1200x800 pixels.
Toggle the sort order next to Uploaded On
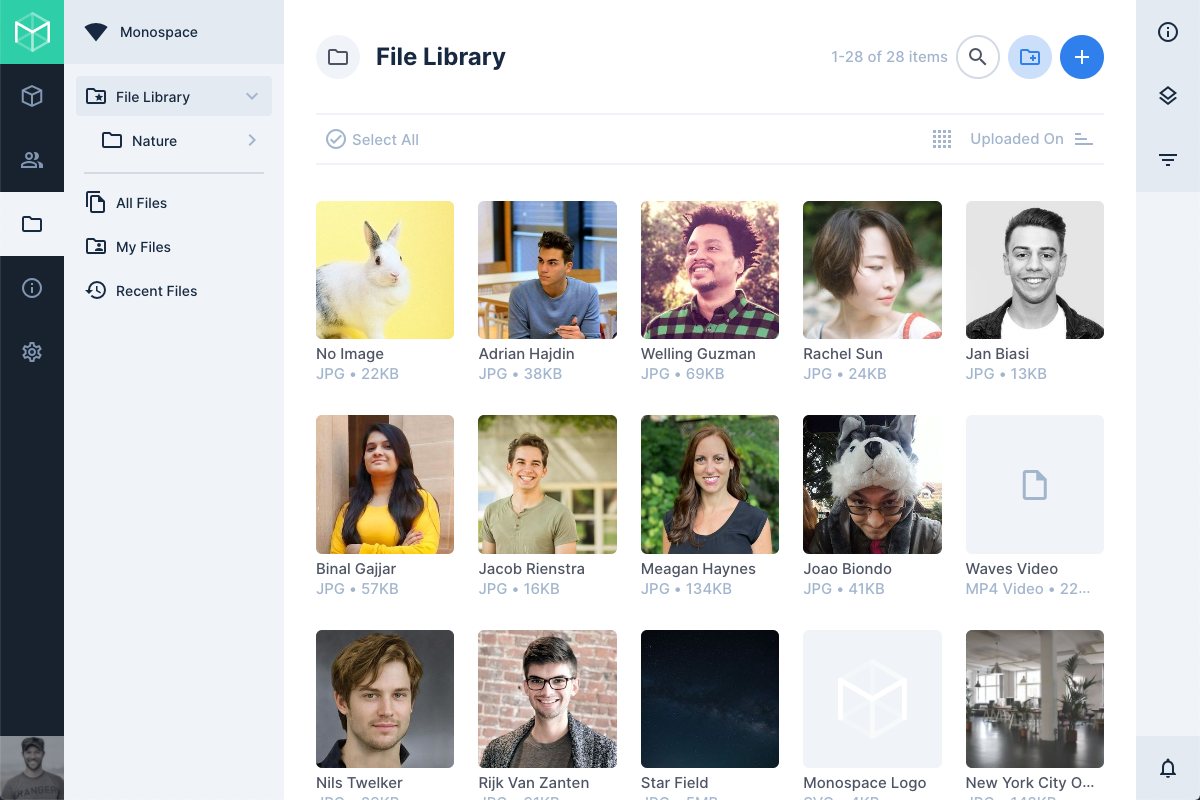(1083, 139)
